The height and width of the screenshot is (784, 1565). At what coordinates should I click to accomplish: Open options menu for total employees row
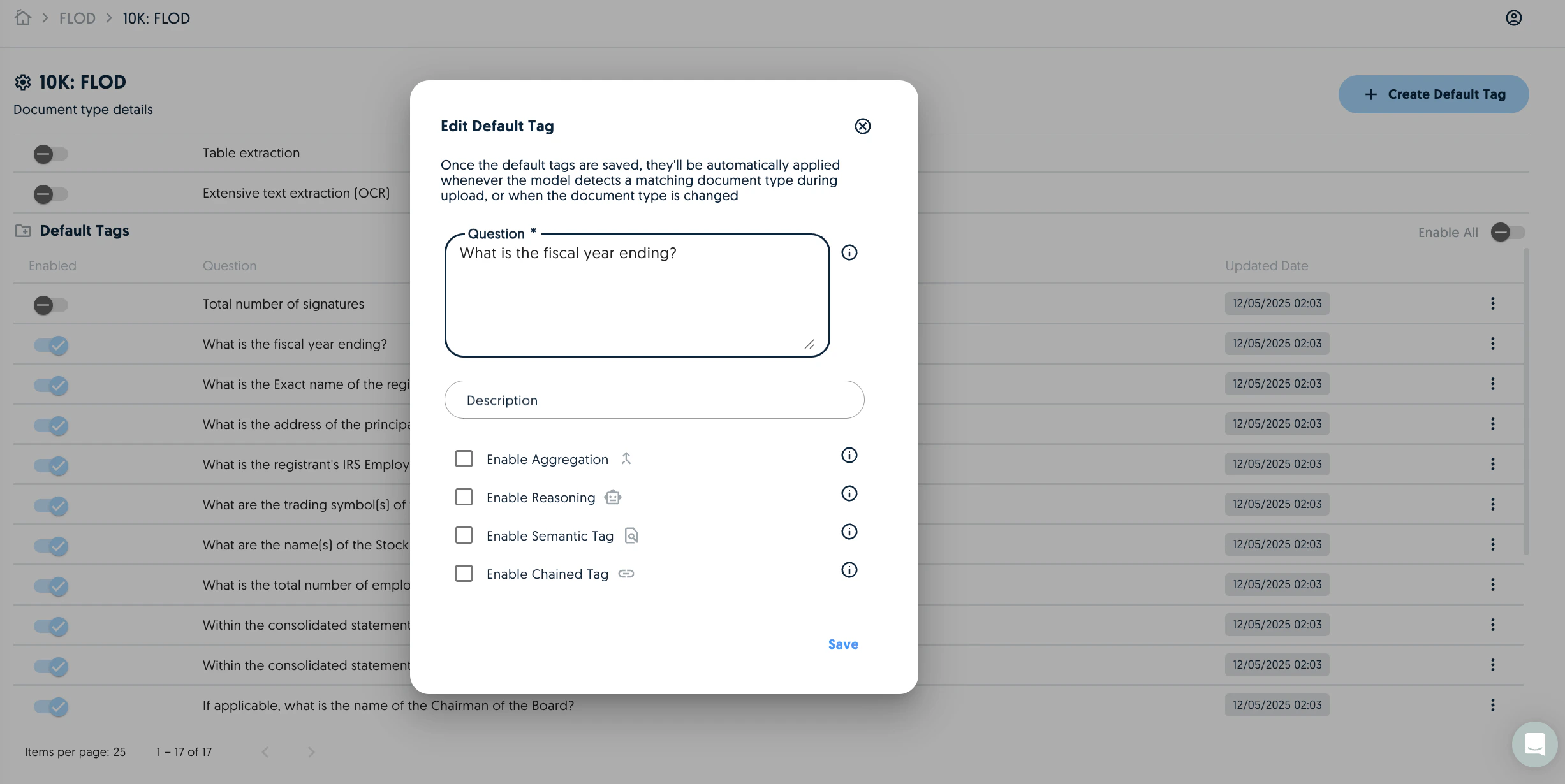1493,584
